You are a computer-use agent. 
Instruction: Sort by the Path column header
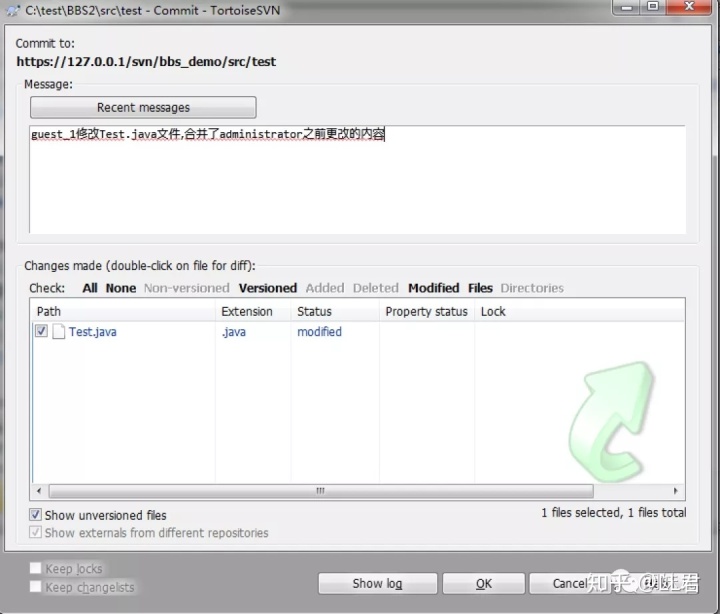point(123,311)
